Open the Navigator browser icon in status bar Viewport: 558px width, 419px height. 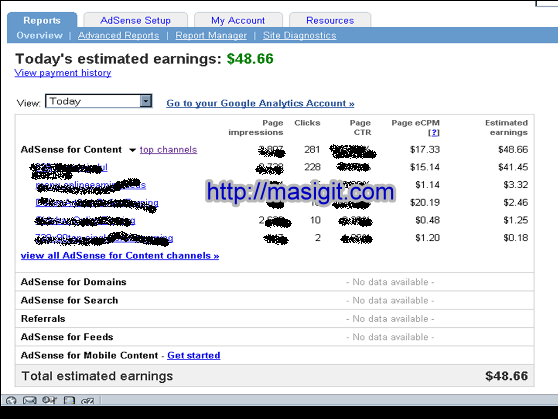[x=11, y=400]
